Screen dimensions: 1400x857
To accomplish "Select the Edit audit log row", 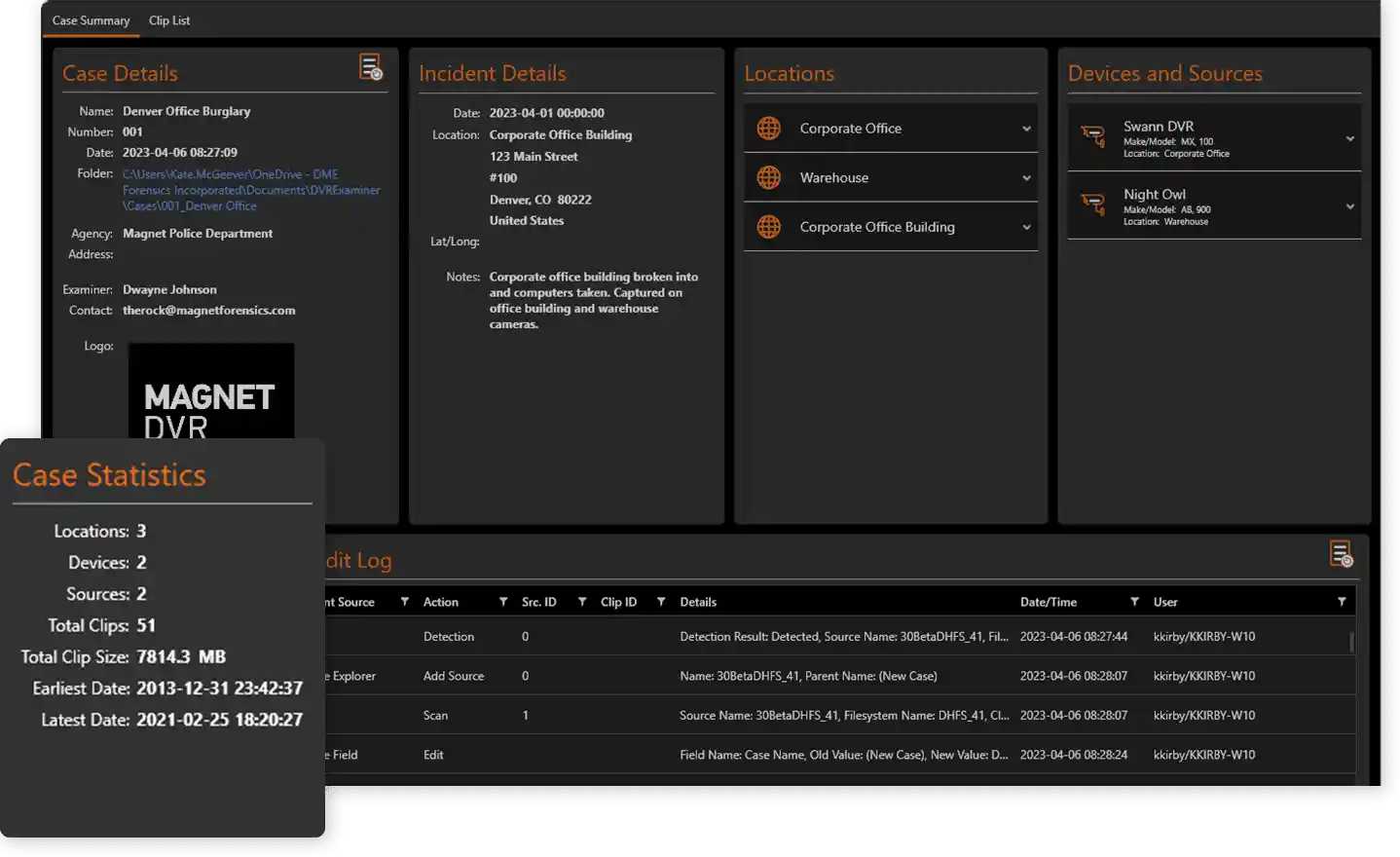I will (x=839, y=755).
